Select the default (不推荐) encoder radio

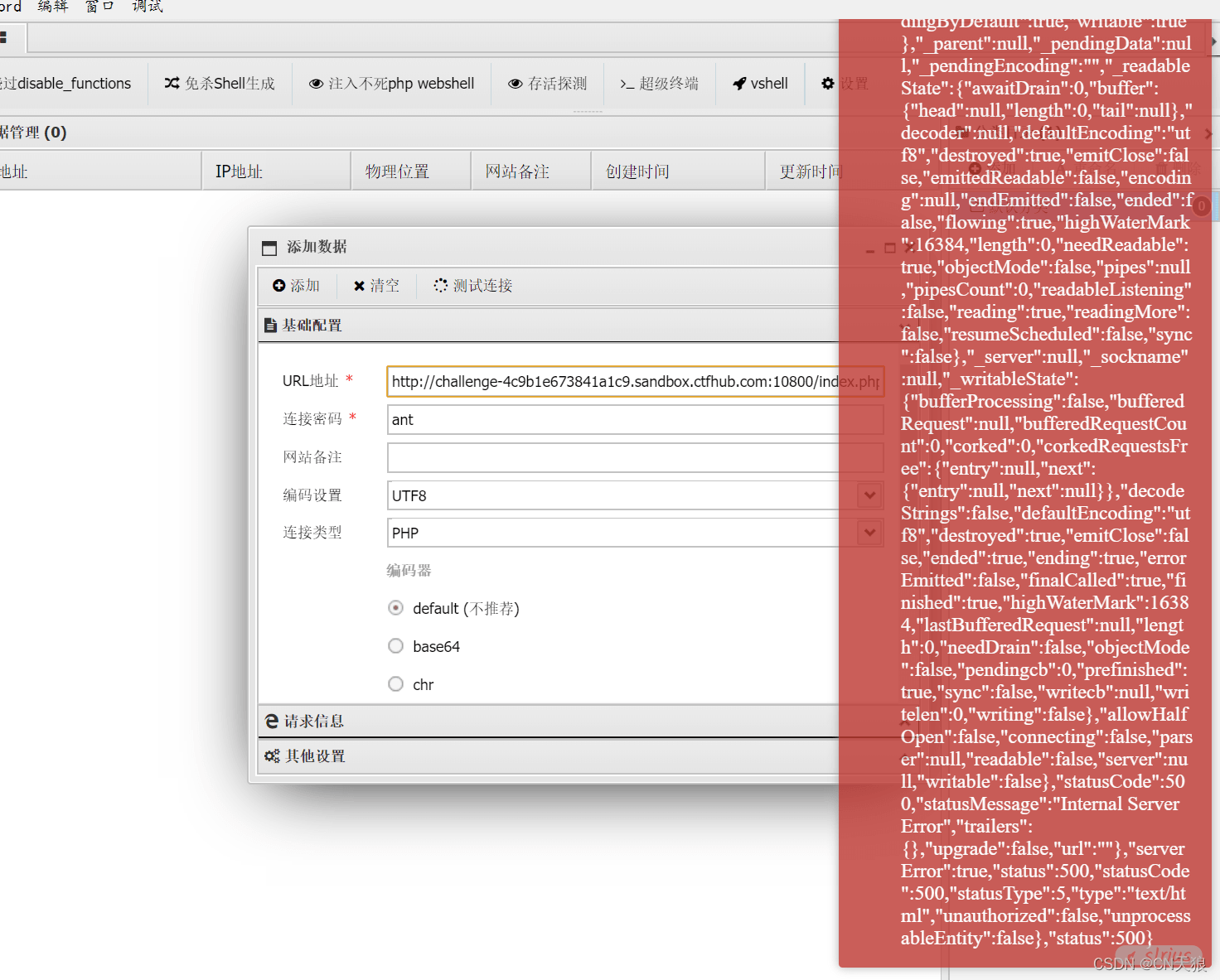[396, 608]
